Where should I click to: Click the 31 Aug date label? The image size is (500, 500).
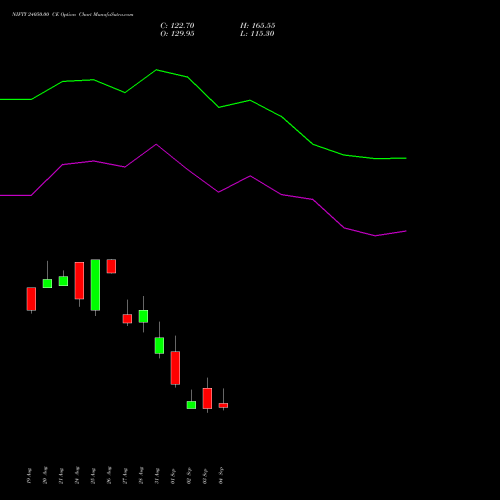point(157,476)
